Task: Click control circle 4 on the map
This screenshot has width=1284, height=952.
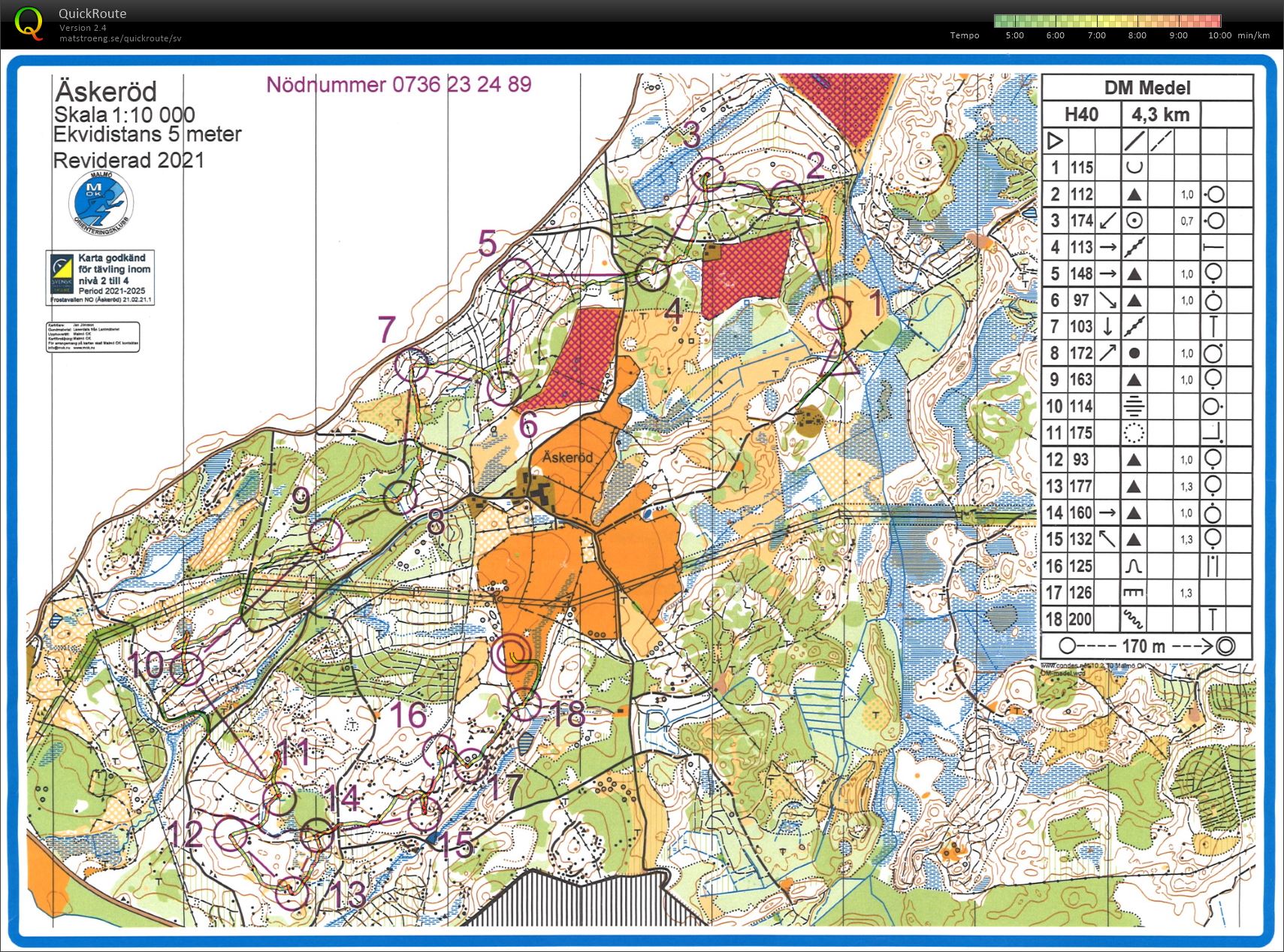Action: click(652, 274)
